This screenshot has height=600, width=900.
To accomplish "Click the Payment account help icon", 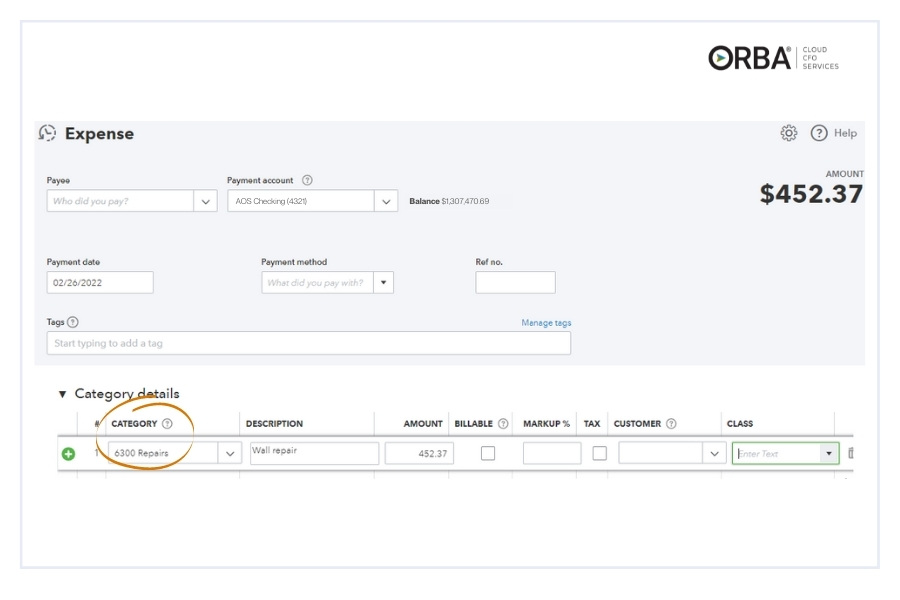I will pos(307,181).
